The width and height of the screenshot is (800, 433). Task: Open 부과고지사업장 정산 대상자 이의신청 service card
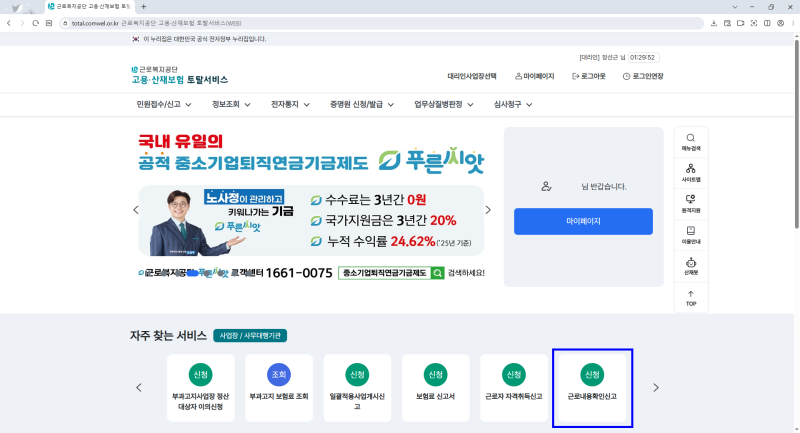(x=201, y=388)
